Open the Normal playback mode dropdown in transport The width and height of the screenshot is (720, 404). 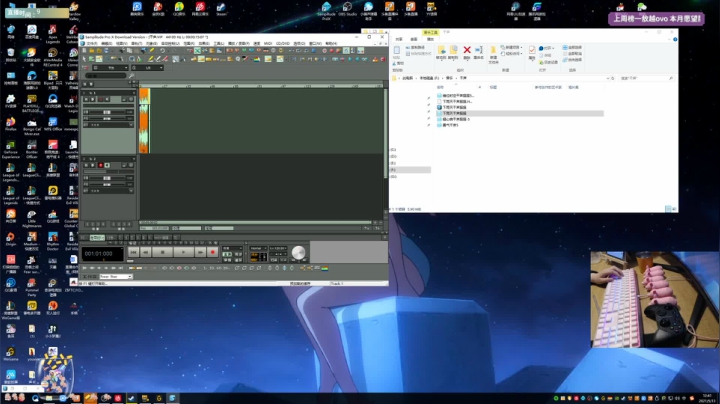click(259, 248)
